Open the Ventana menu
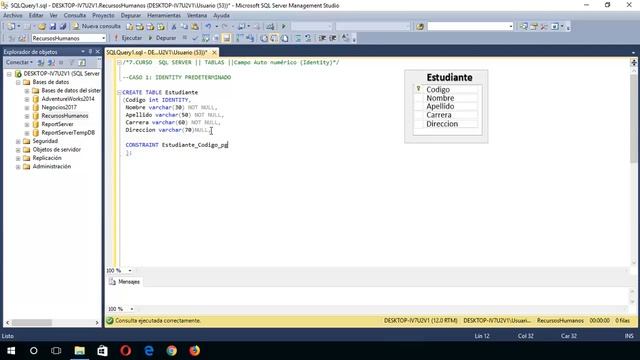 197,16
